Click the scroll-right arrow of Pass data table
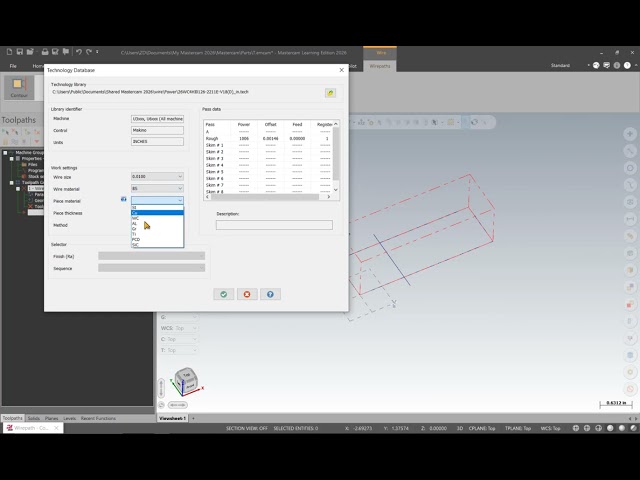The height and width of the screenshot is (480, 640). tap(329, 197)
